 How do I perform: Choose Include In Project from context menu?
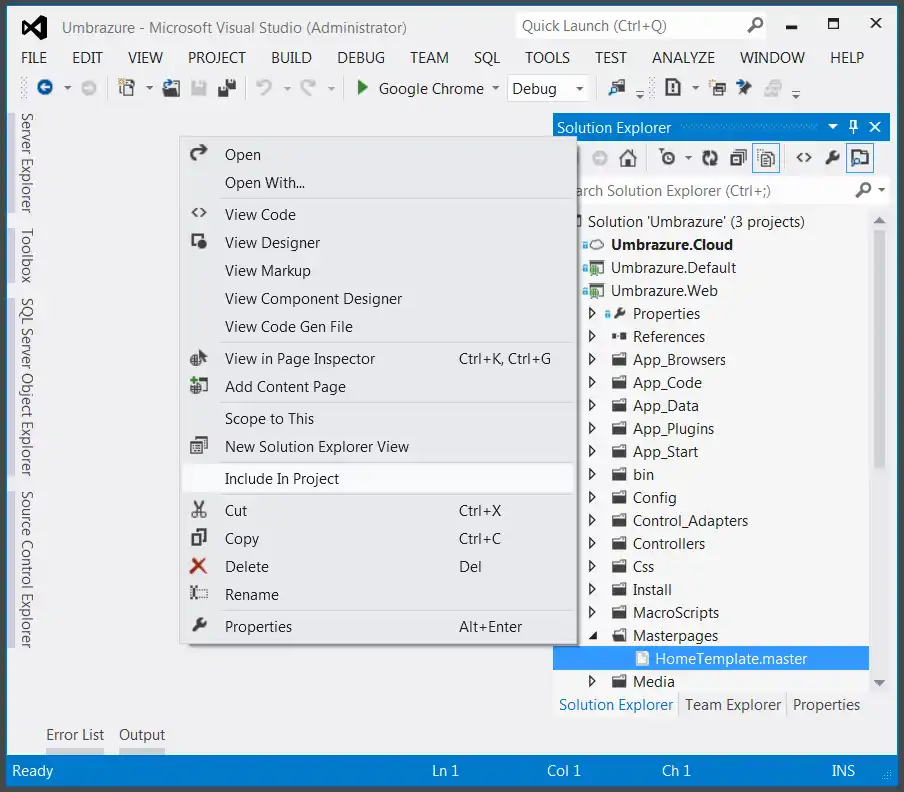pos(378,478)
